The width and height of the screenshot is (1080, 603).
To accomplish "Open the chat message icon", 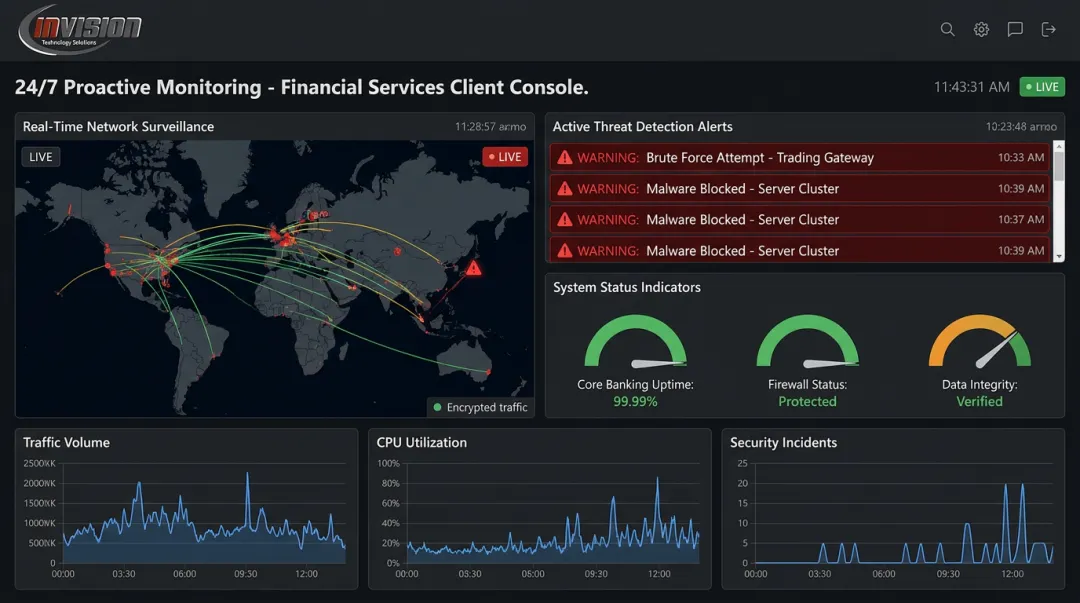I will [1015, 29].
